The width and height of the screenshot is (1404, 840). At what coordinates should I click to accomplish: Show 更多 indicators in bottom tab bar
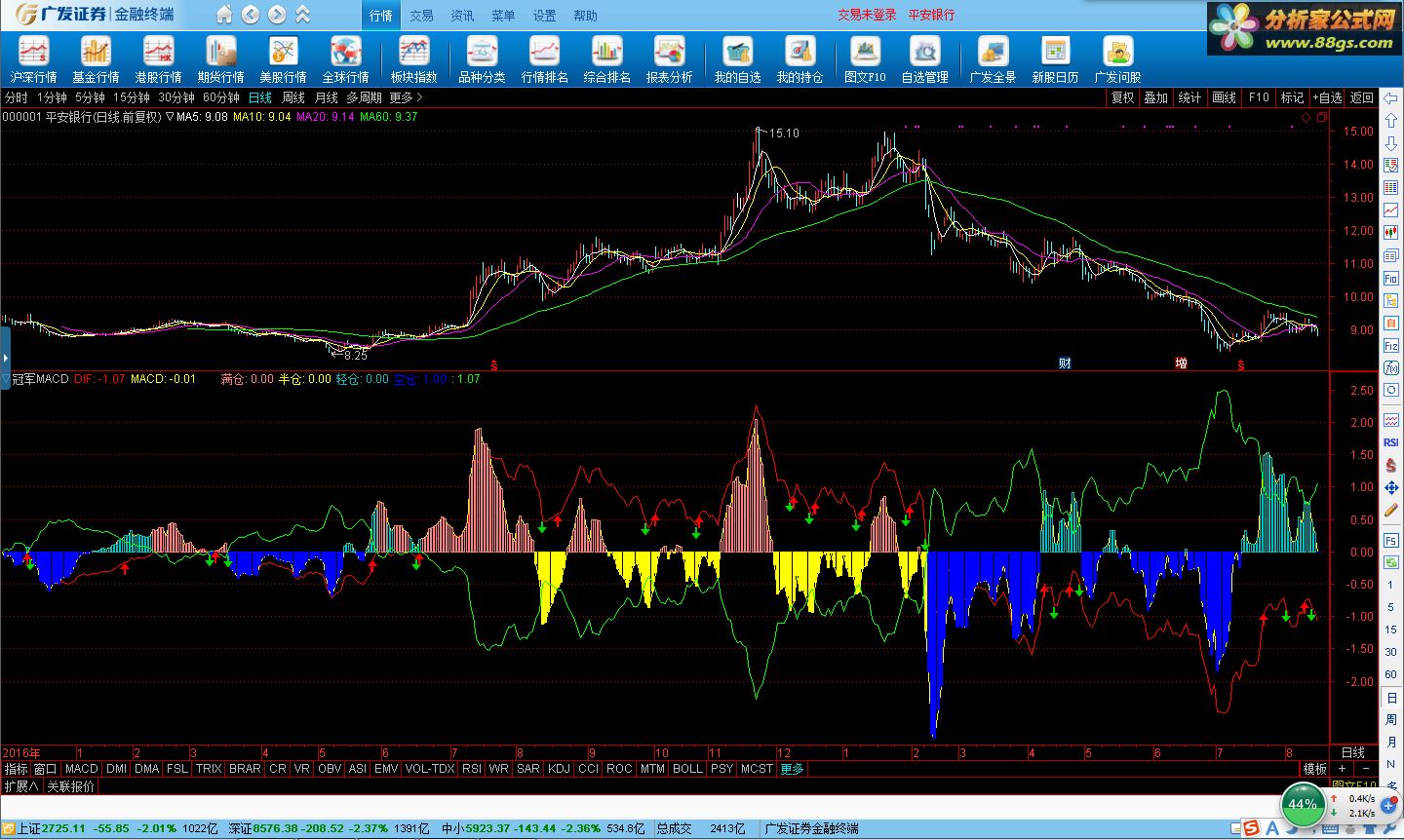coord(793,769)
